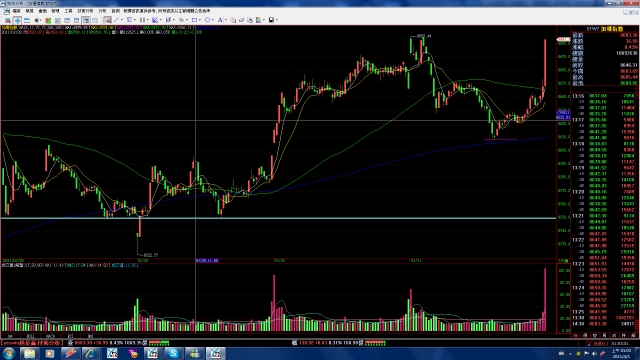Open the text tool dropdown arrow
This screenshot has width=640, height=360.
225,20
